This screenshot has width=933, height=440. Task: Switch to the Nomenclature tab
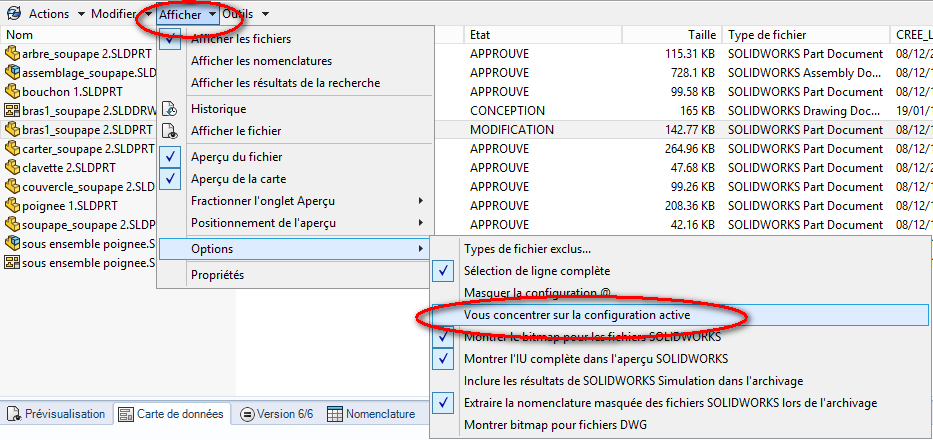pyautogui.click(x=372, y=414)
